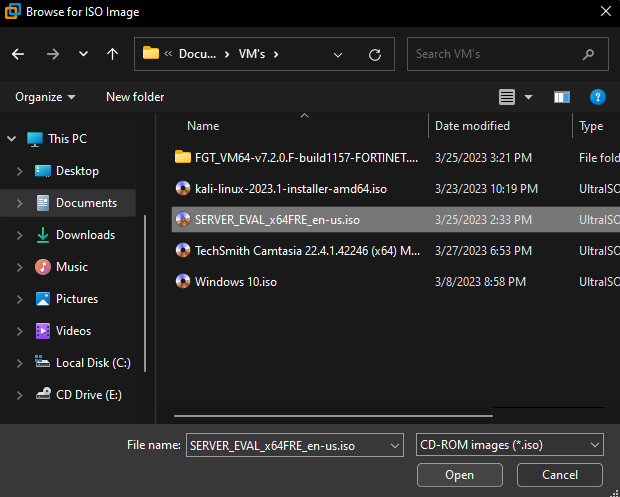The image size is (620, 497).
Task: Open the File name dropdown arrow
Action: point(395,446)
